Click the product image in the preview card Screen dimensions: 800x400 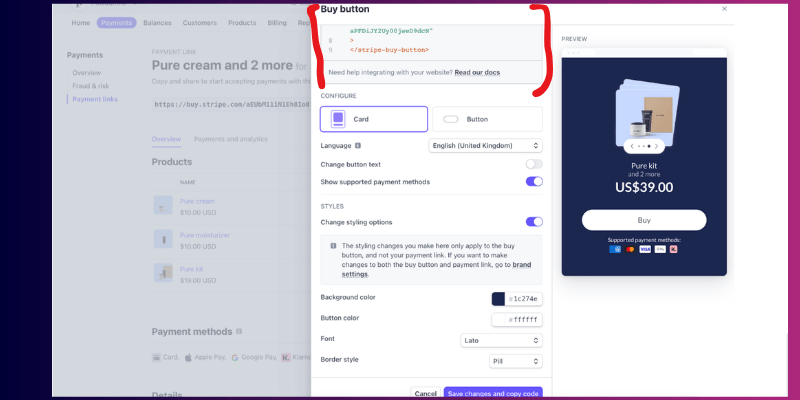pyautogui.click(x=647, y=113)
